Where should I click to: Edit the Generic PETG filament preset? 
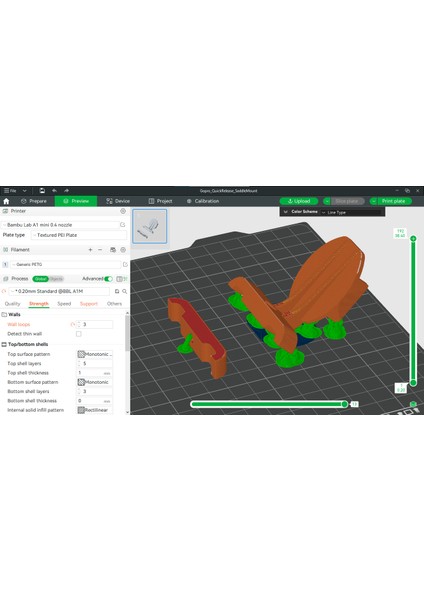pyautogui.click(x=125, y=264)
